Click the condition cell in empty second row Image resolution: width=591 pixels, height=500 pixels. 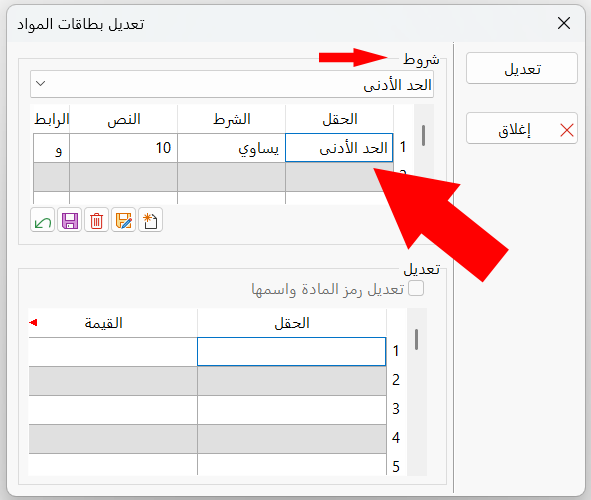pyautogui.click(x=231, y=177)
